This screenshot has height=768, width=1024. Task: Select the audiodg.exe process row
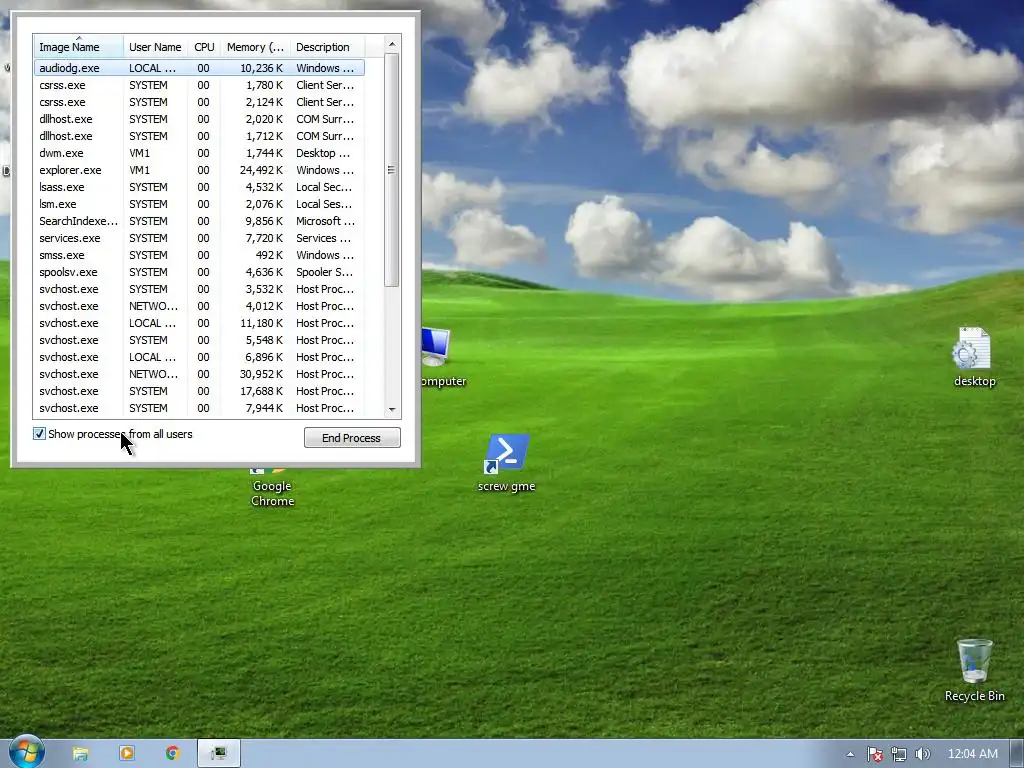[x=199, y=68]
